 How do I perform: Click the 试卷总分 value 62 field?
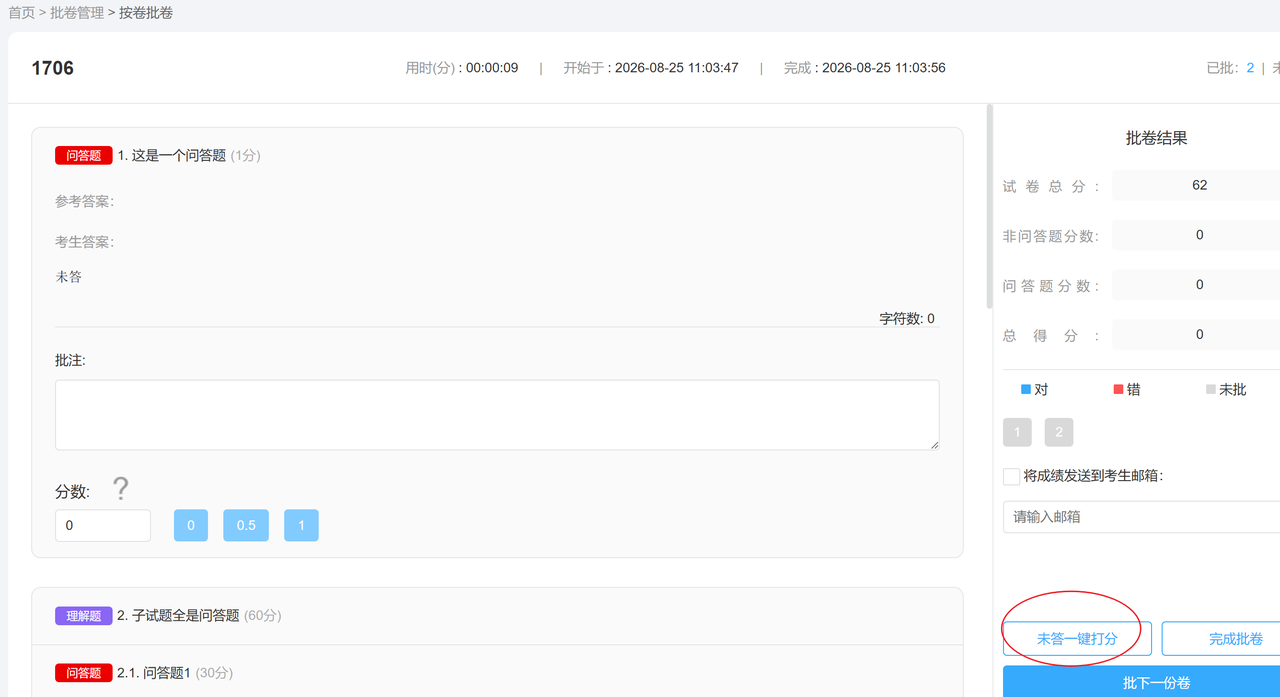tap(1196, 185)
